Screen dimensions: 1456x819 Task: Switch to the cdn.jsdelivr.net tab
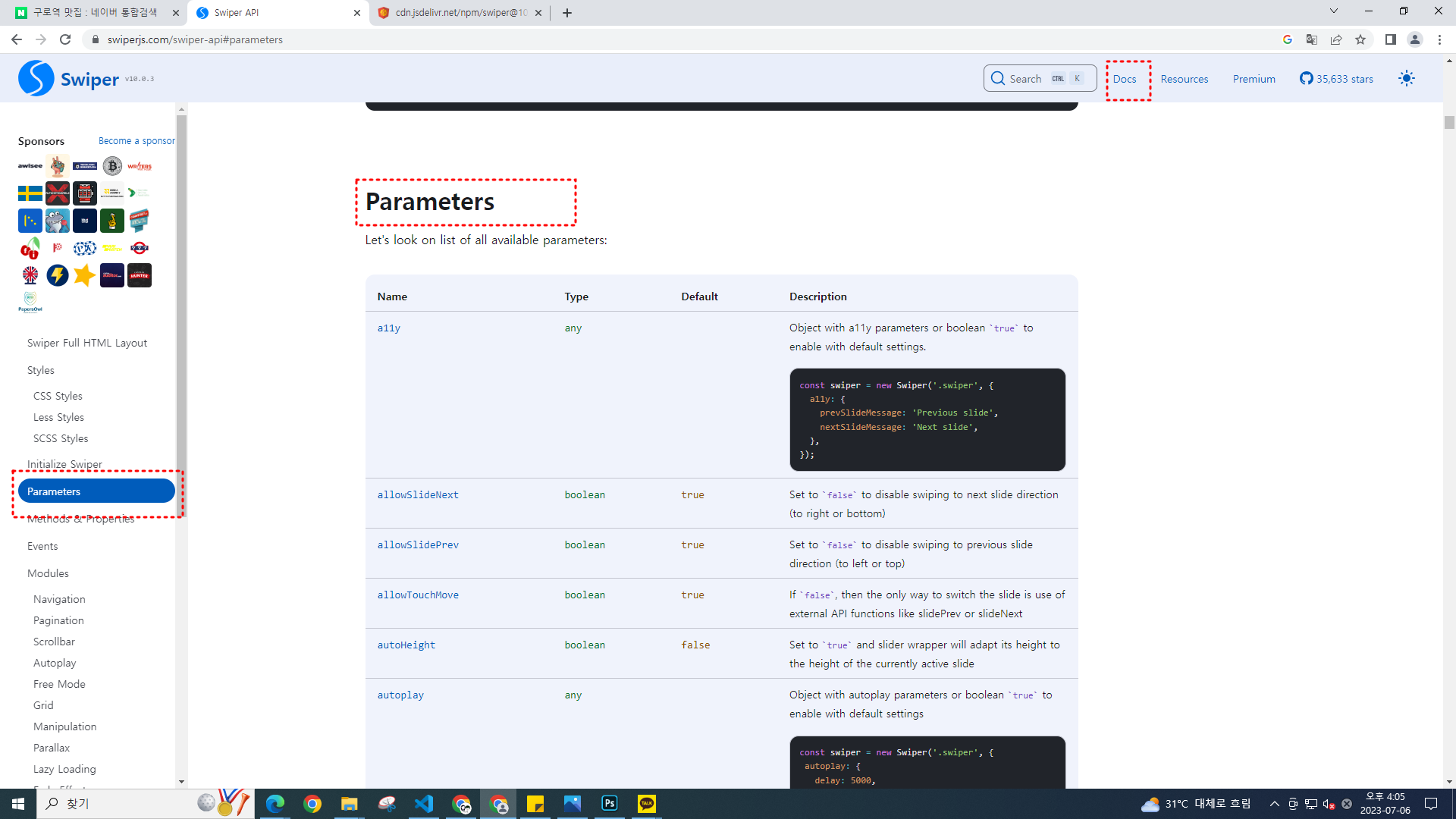click(x=460, y=13)
